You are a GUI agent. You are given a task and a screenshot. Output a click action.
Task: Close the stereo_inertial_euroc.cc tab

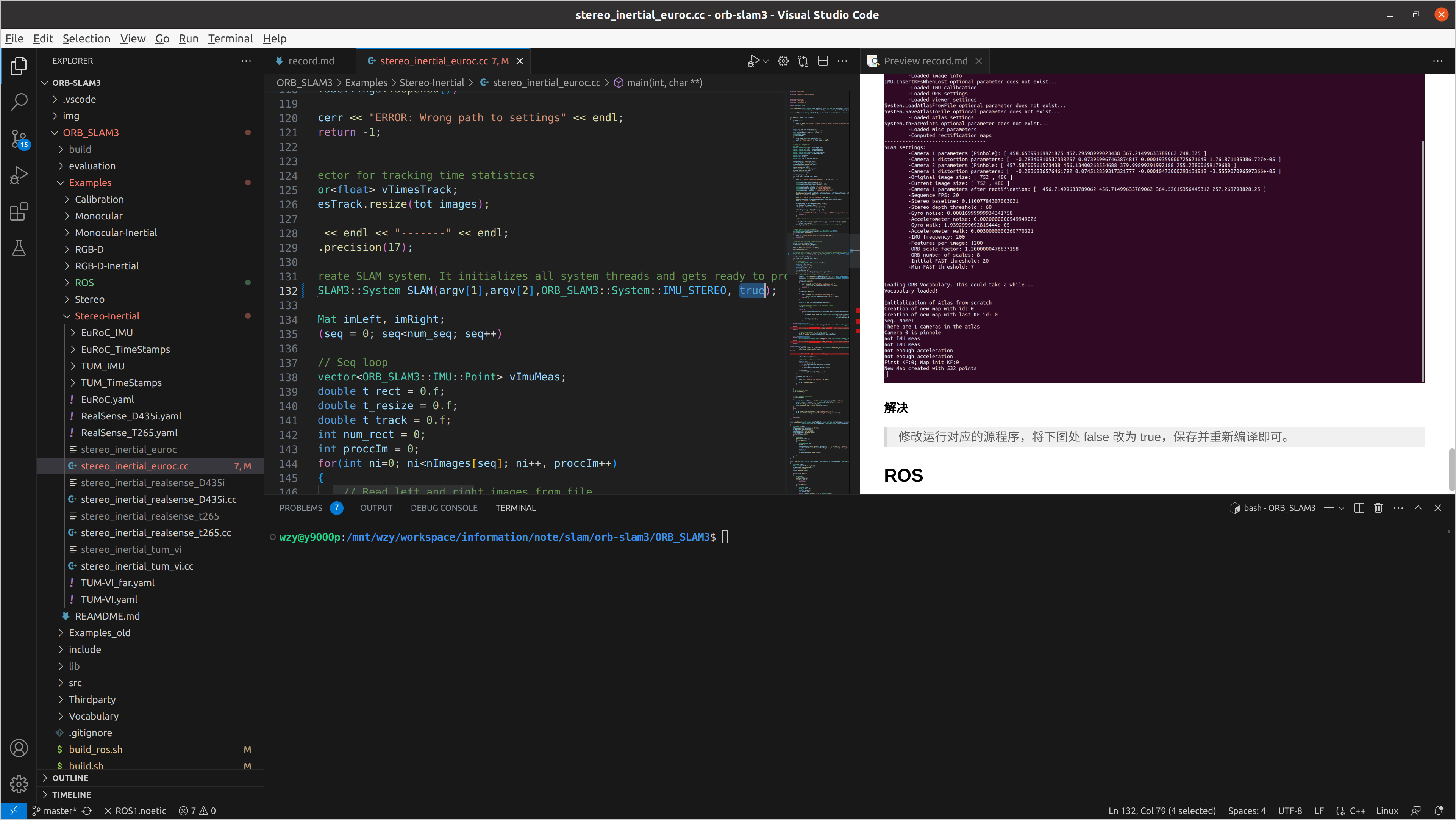[519, 61]
